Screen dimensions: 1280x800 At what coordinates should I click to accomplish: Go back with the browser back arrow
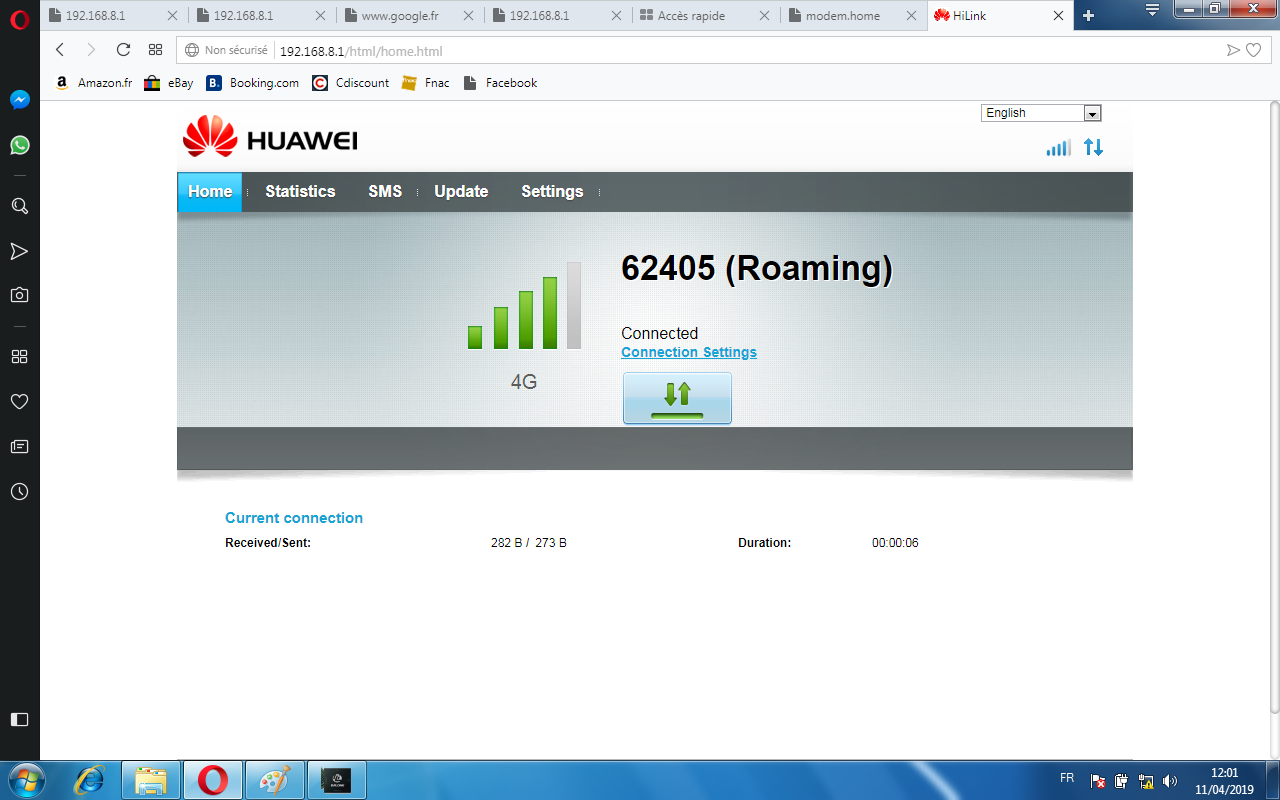(60, 50)
